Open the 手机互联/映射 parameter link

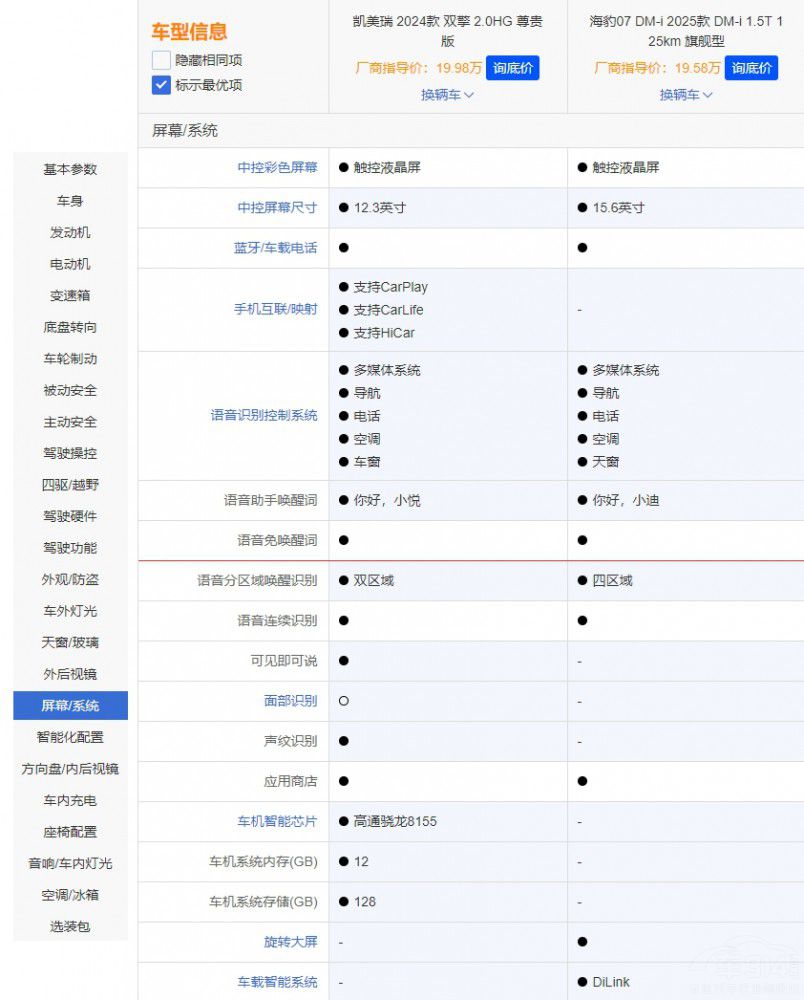tap(275, 310)
